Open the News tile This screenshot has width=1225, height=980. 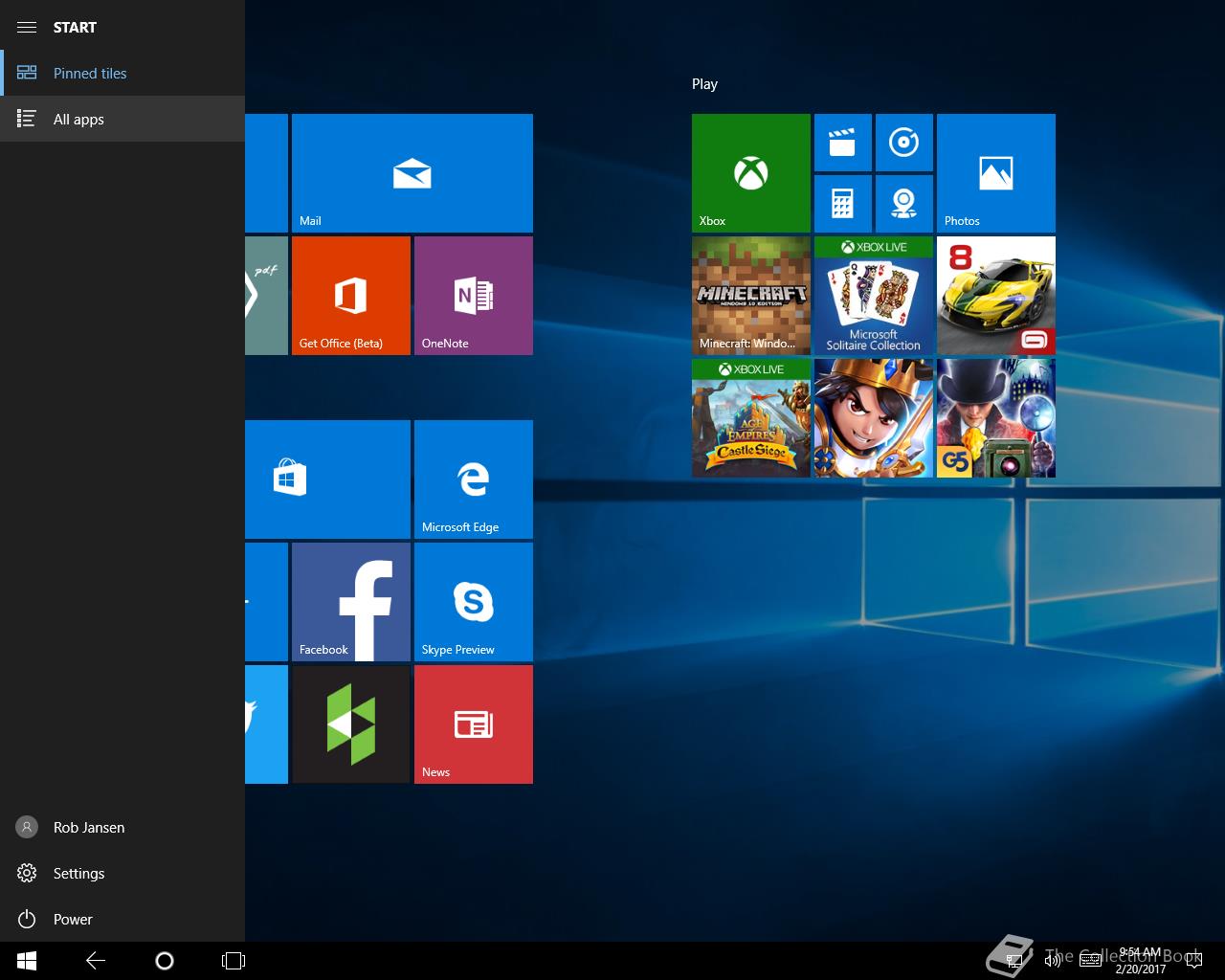[473, 724]
